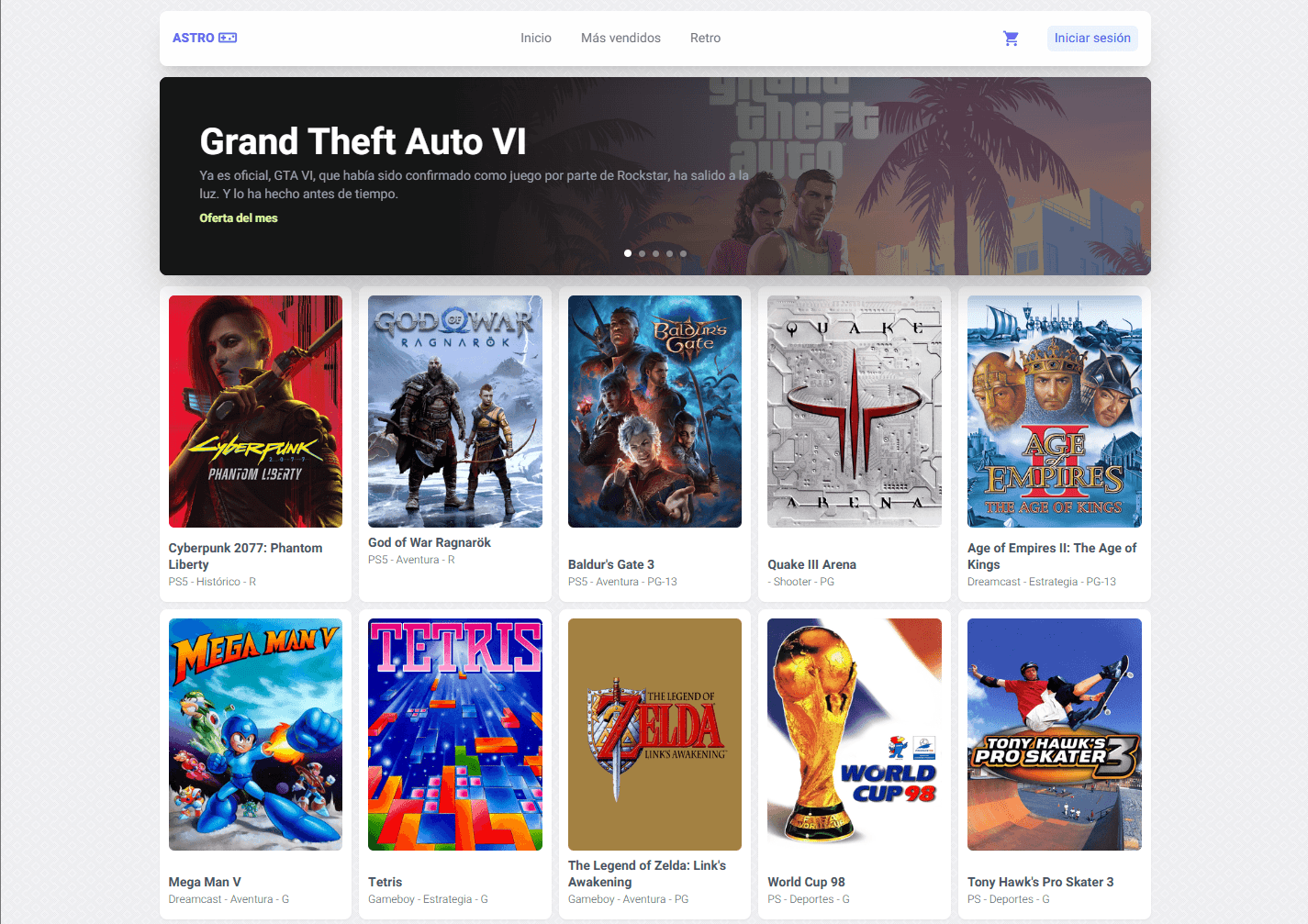Open the Retro menu item
Screen dimensions: 1308x924
pyautogui.click(x=705, y=39)
